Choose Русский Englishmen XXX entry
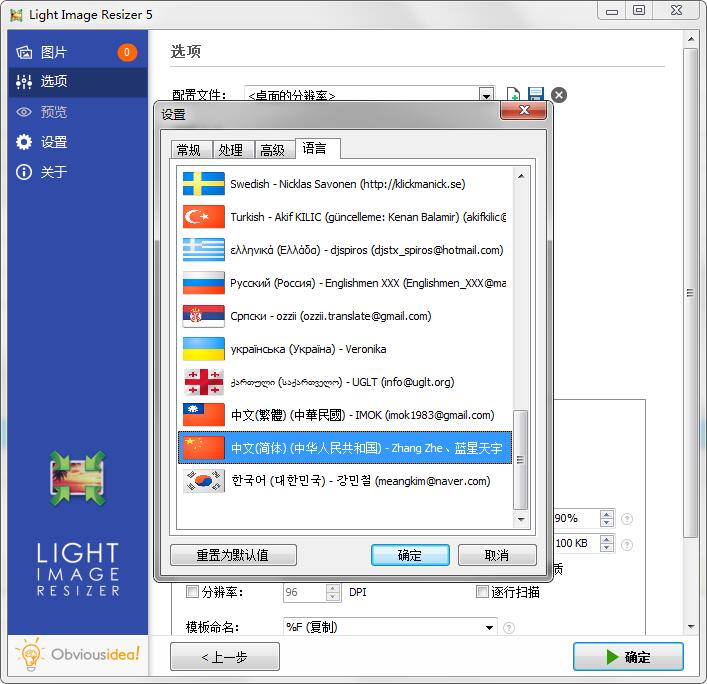707x684 pixels. [x=345, y=283]
